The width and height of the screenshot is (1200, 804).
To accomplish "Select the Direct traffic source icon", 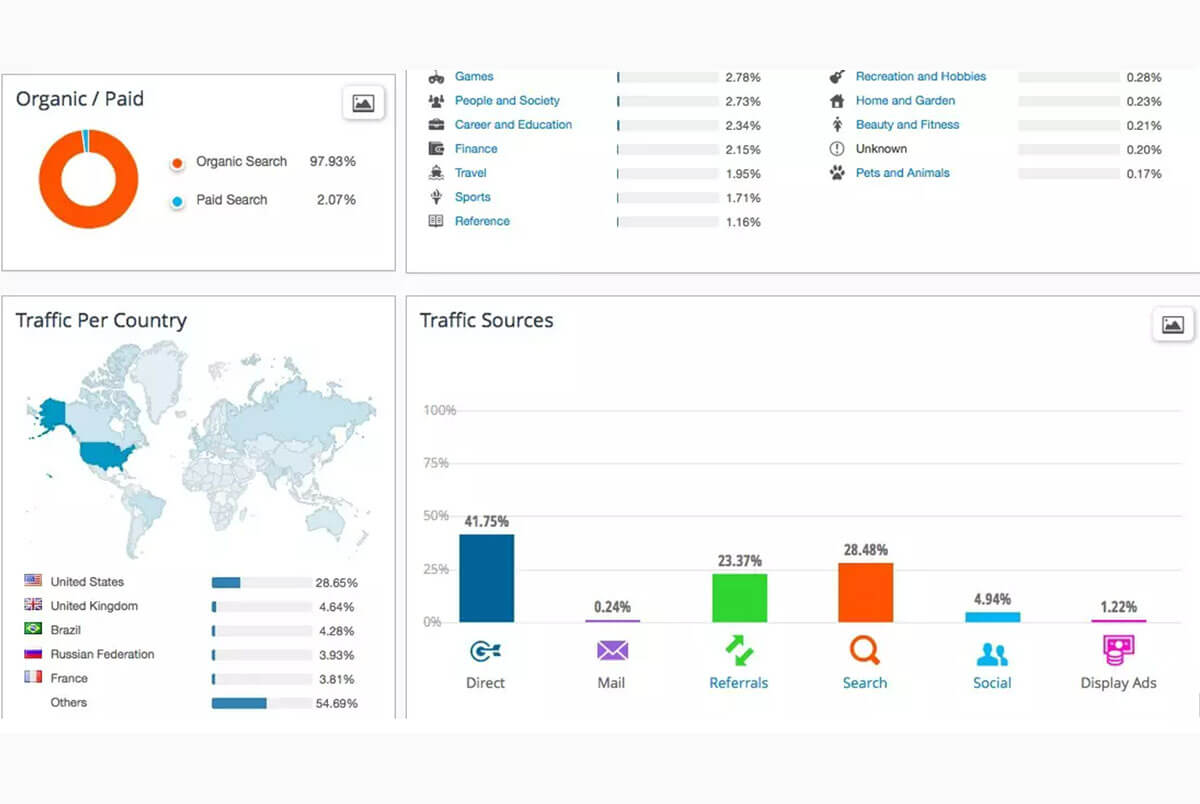I will tap(485, 651).
